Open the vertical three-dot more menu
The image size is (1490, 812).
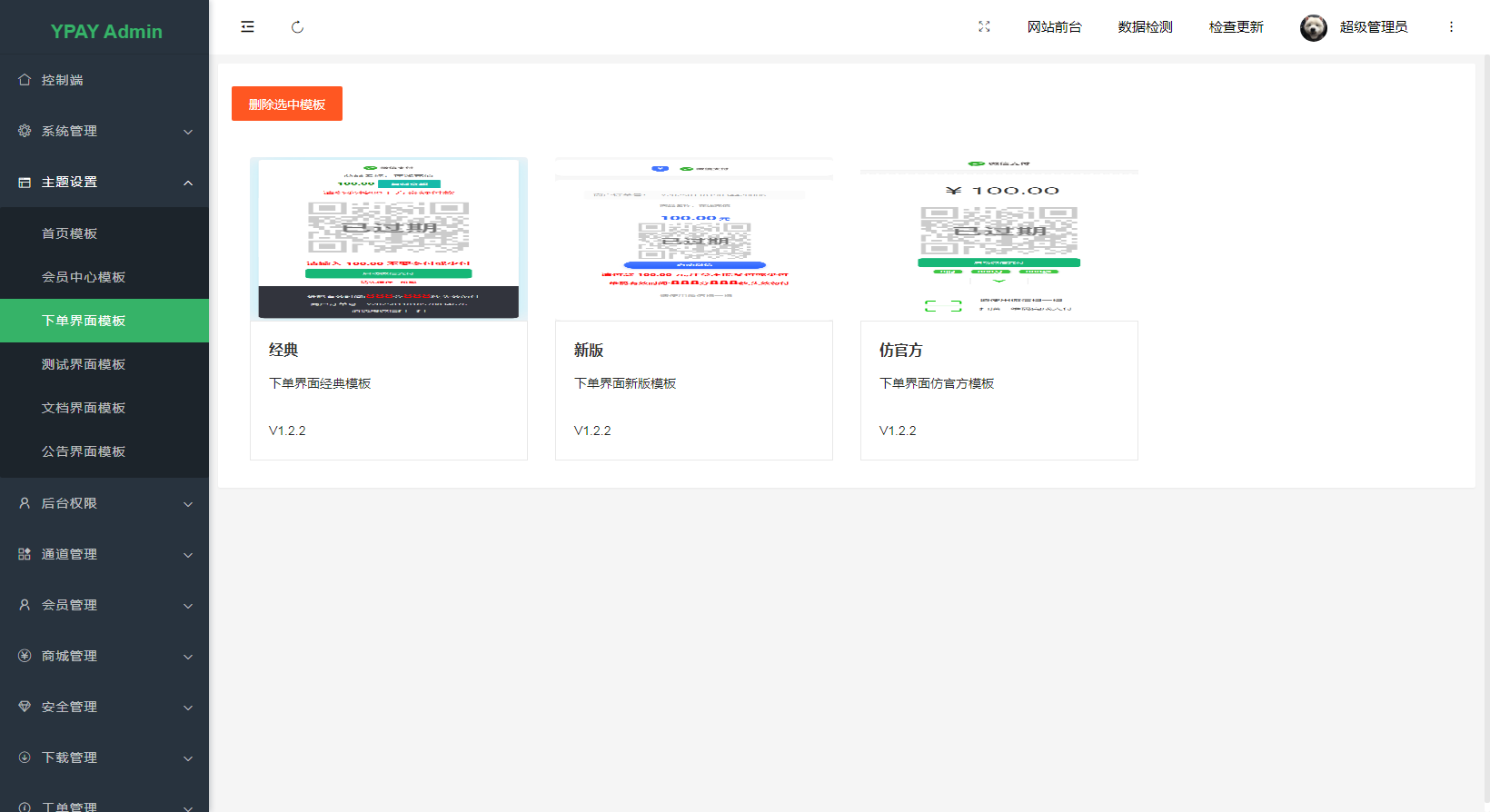click(x=1451, y=27)
